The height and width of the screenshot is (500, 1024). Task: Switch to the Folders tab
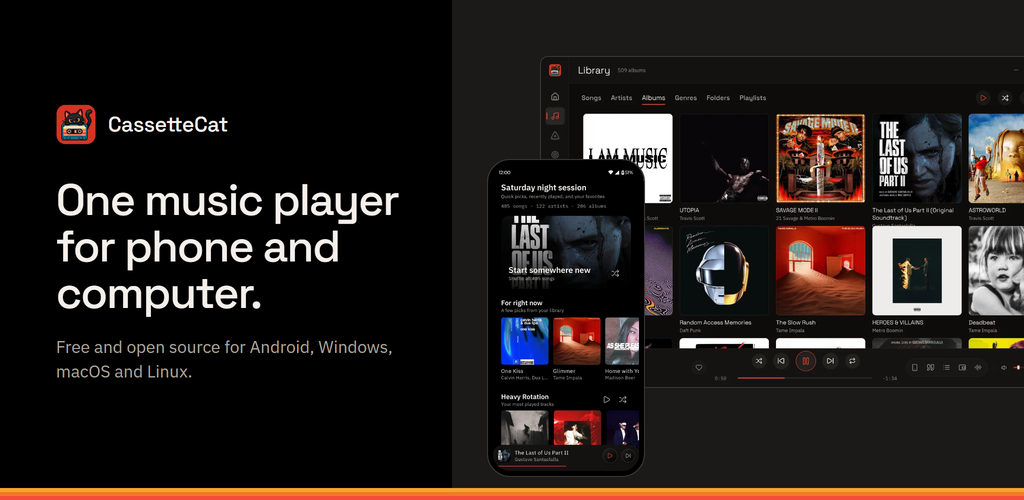718,98
